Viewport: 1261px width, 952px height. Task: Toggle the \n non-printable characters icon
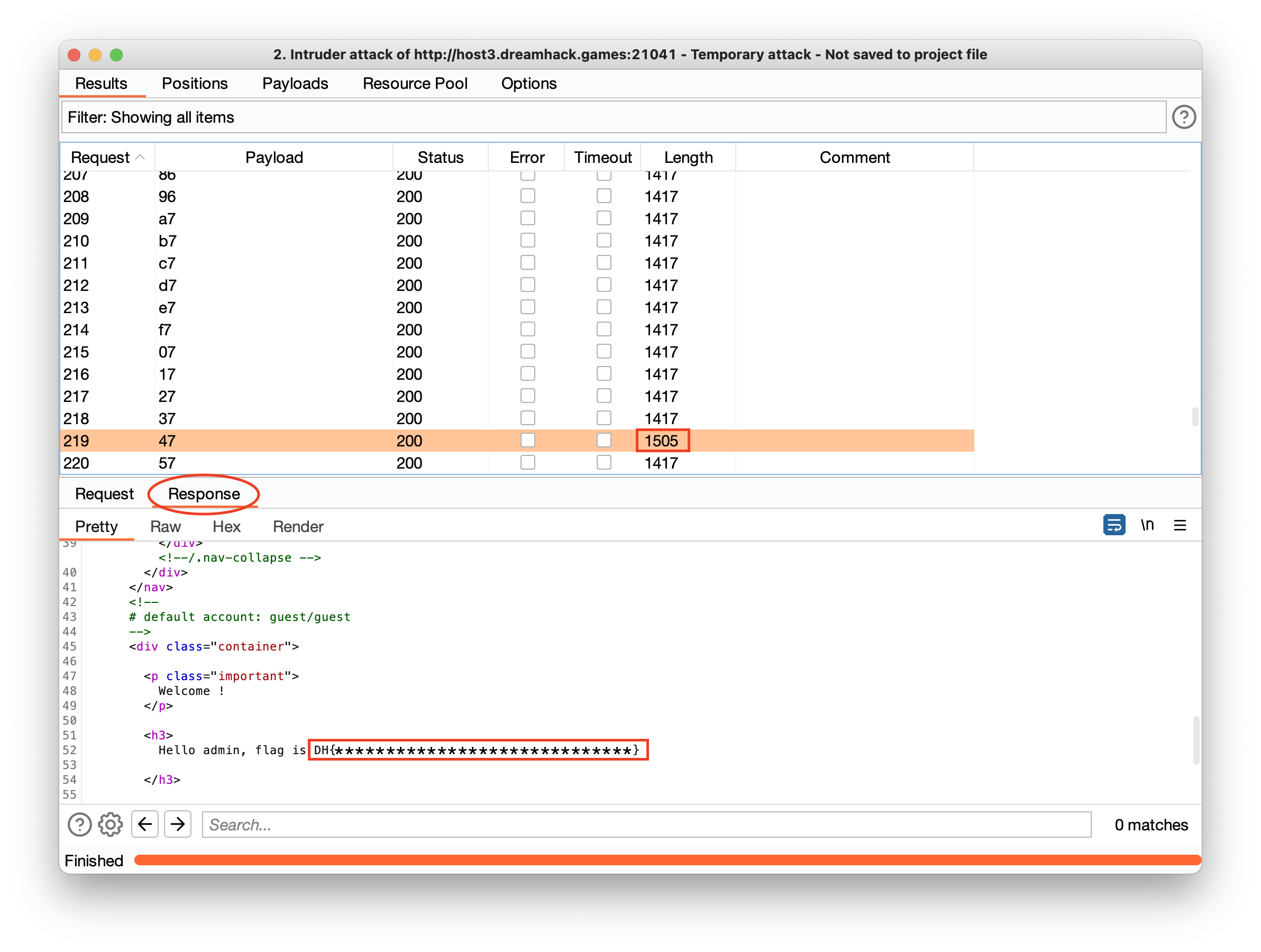(1147, 525)
